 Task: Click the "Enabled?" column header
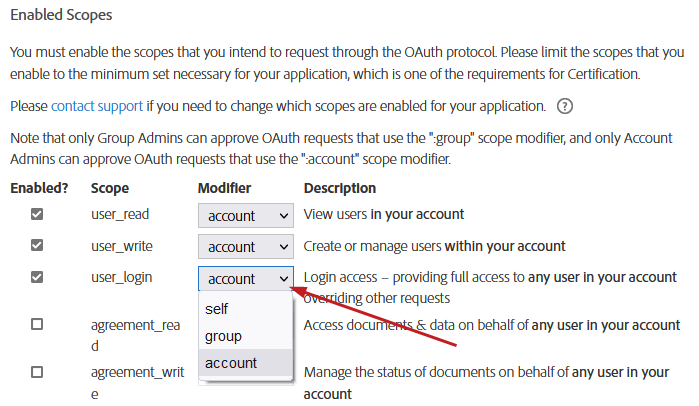point(39,188)
